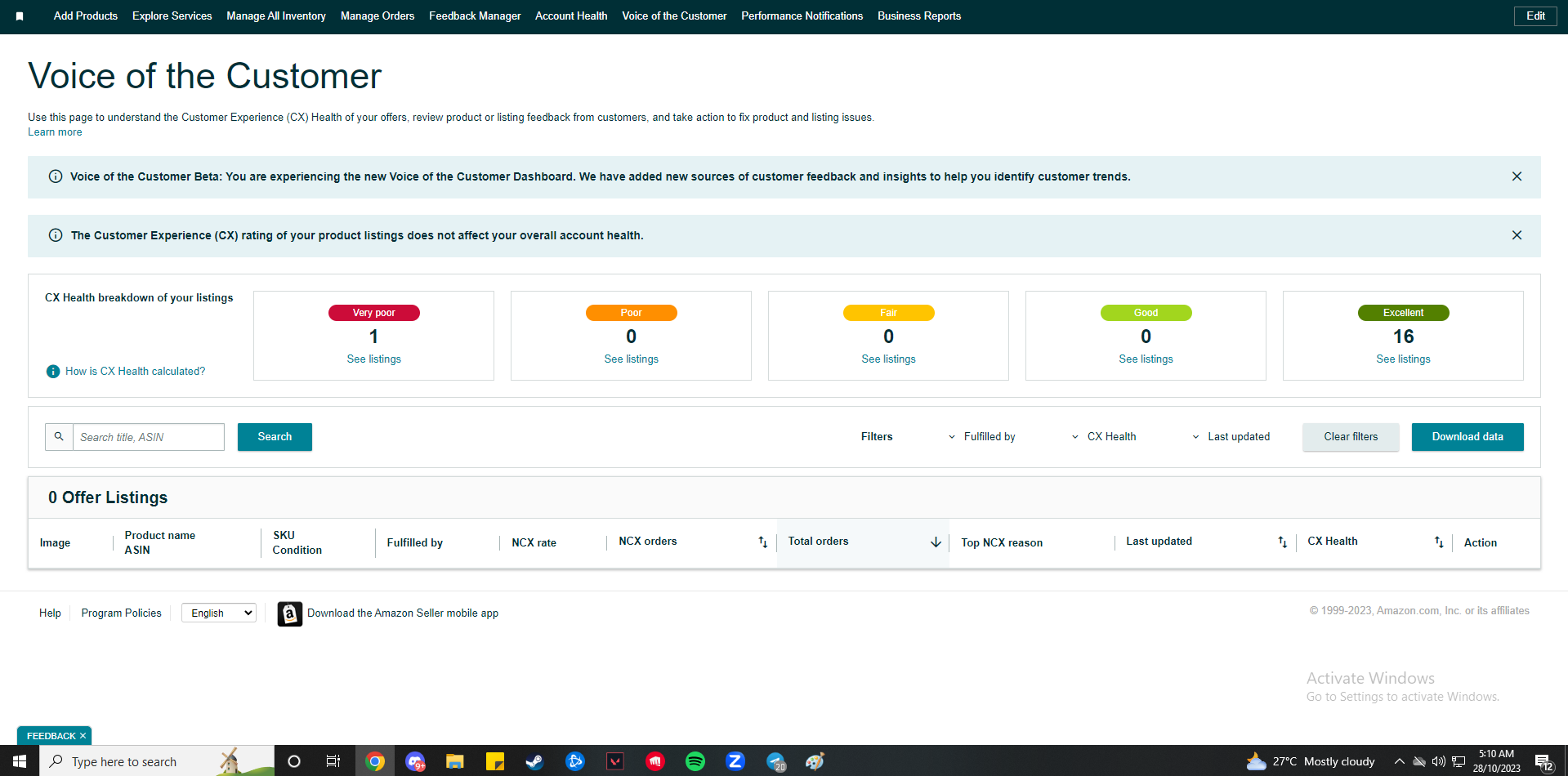Viewport: 1568px width, 776px height.
Task: Dismiss the Voice of the Customer Beta banner
Action: 1517,176
